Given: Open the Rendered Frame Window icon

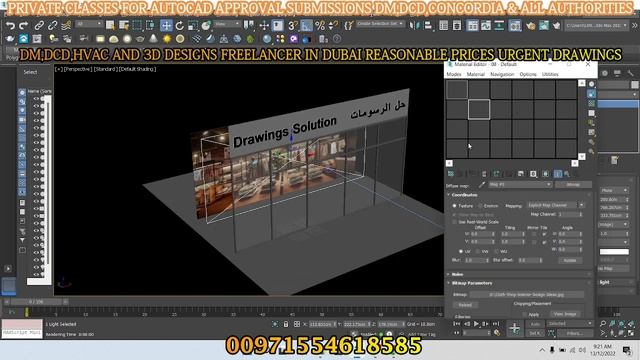Looking at the screenshot, I should (x=544, y=26).
